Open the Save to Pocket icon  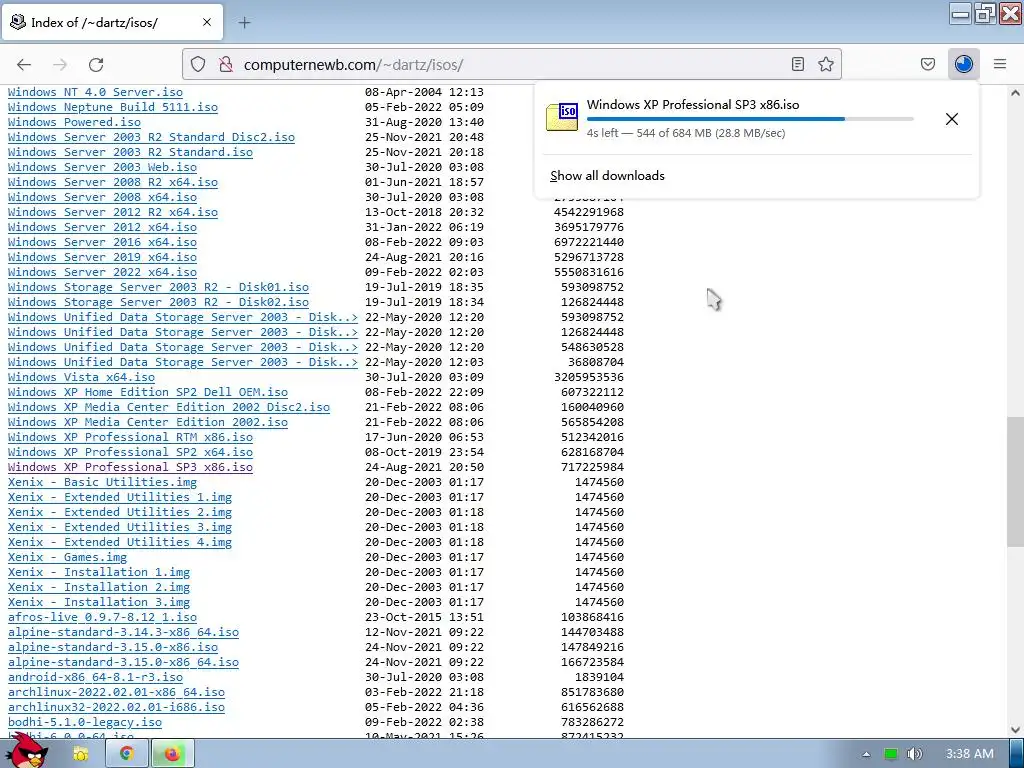point(927,64)
